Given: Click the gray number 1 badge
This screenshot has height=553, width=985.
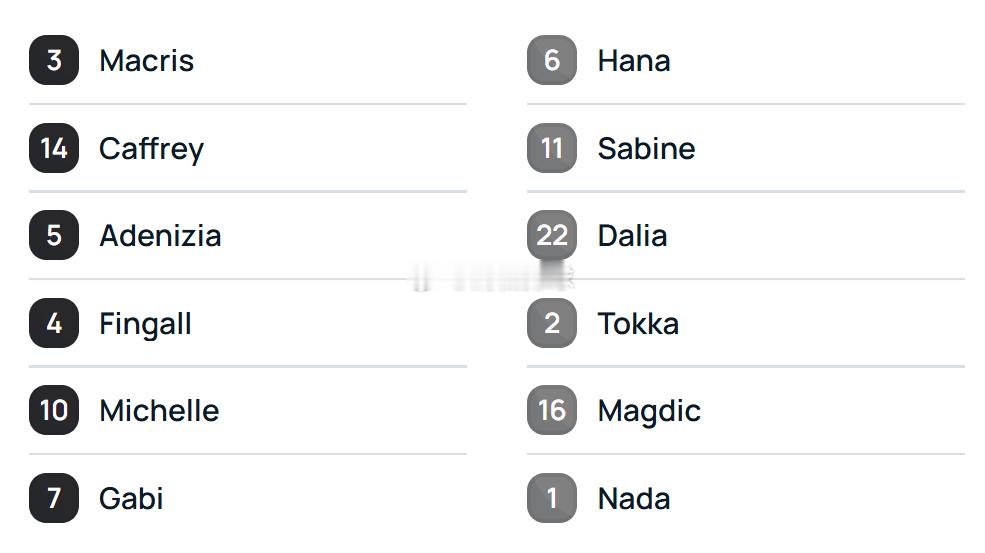Looking at the screenshot, I should click(552, 498).
